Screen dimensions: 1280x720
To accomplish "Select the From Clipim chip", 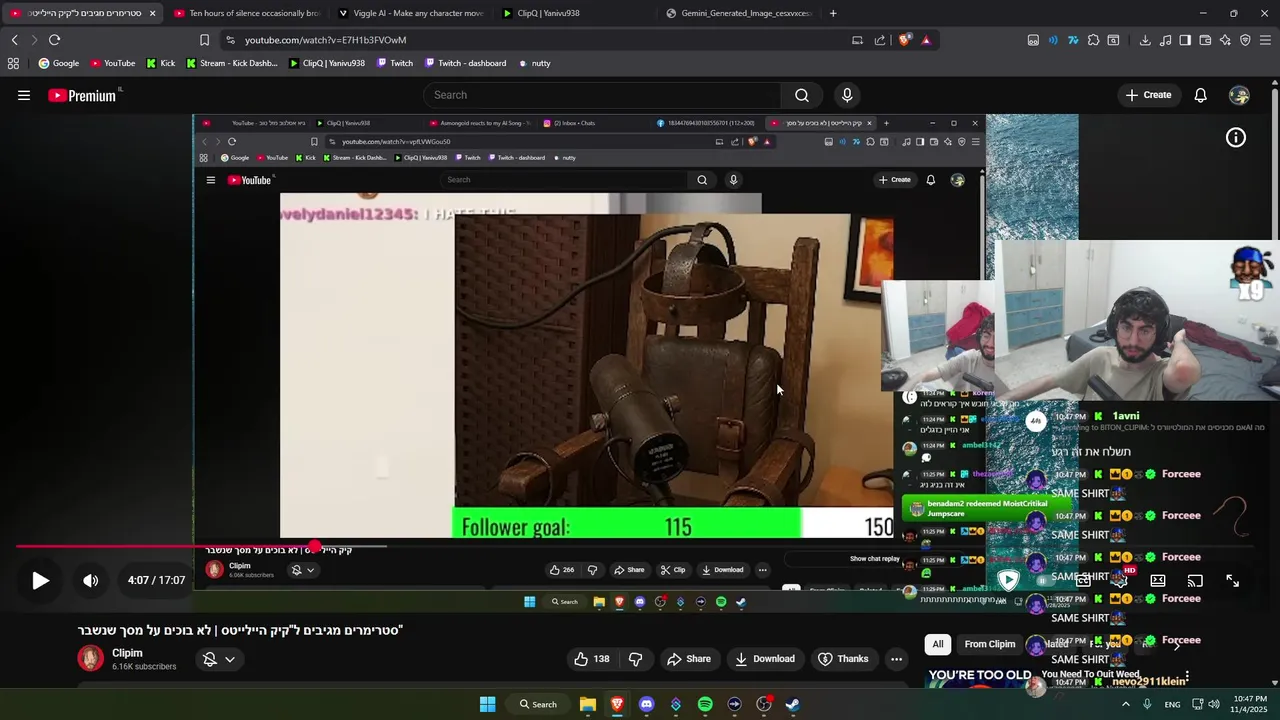I will [990, 644].
